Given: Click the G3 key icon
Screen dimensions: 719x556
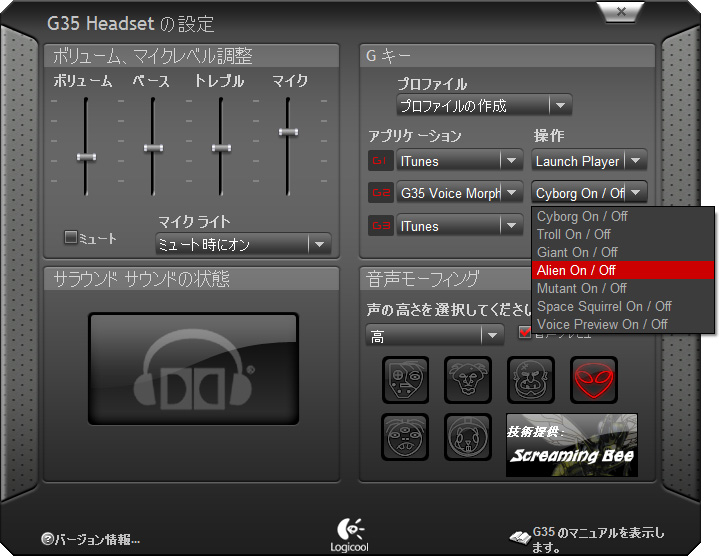Looking at the screenshot, I should click(x=381, y=226).
